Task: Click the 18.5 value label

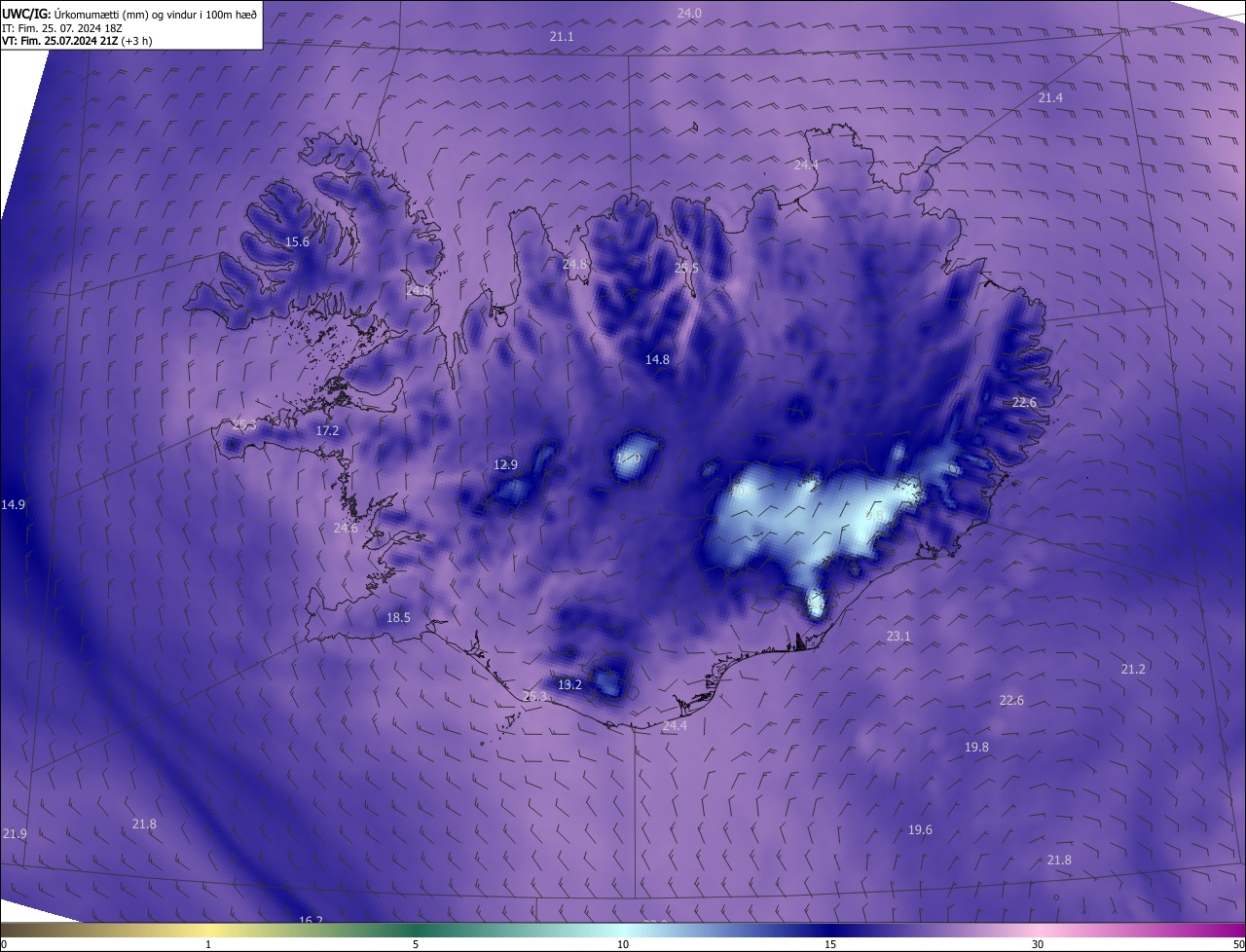Action: pyautogui.click(x=398, y=617)
